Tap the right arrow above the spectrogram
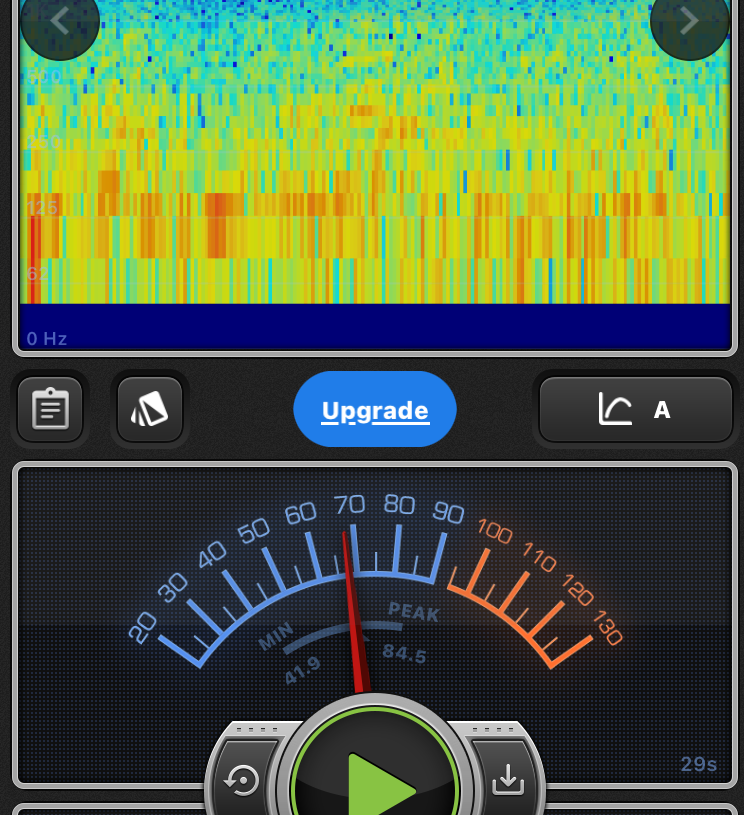 pyautogui.click(x=689, y=21)
